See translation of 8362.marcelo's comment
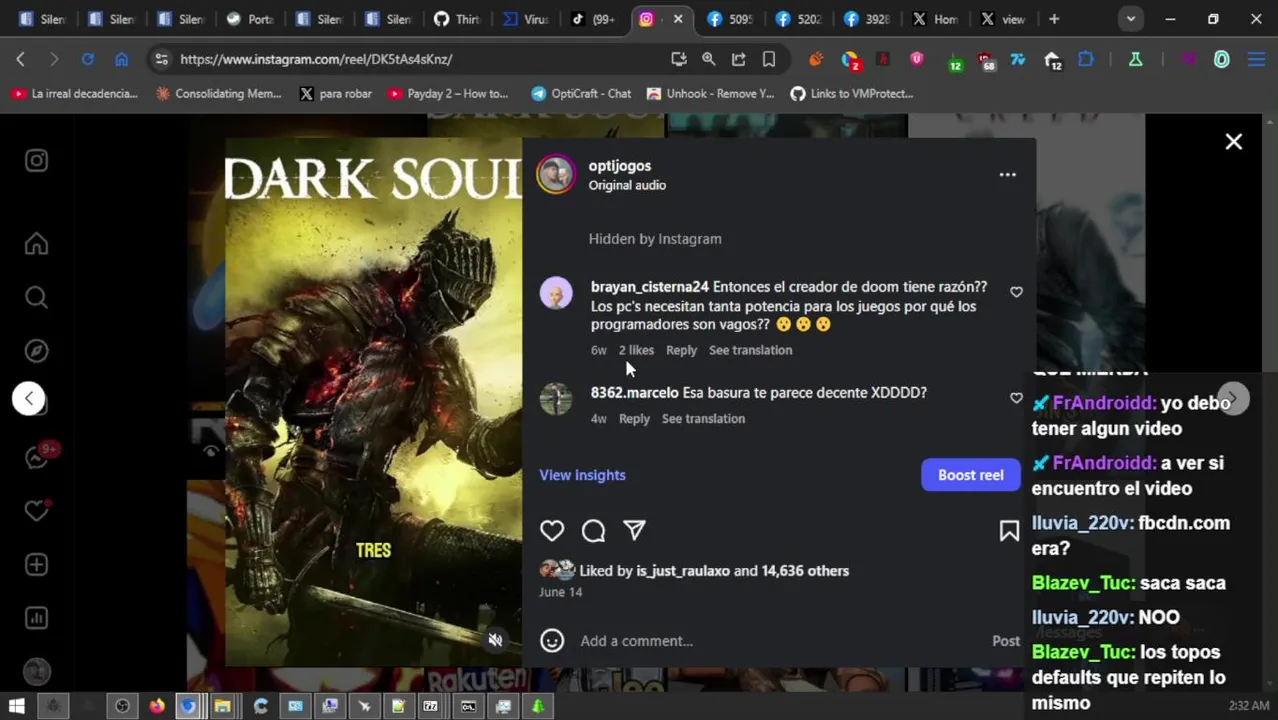The width and height of the screenshot is (1278, 720). 703,419
